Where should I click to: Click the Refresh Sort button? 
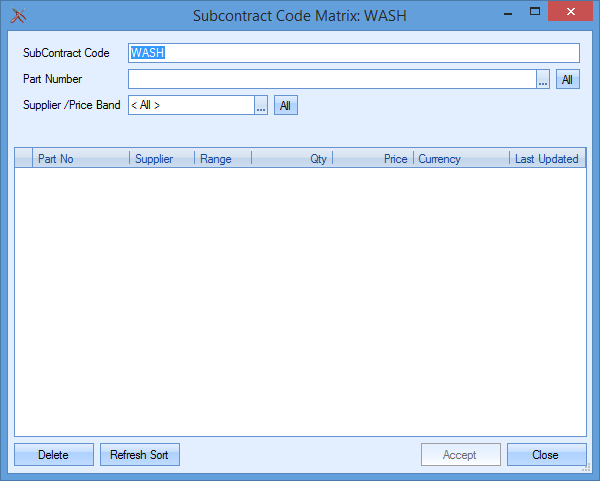point(139,455)
